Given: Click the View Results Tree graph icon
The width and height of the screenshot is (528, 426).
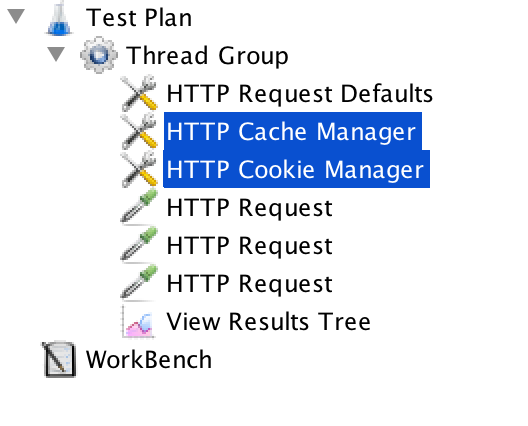Looking at the screenshot, I should pyautogui.click(x=139, y=321).
